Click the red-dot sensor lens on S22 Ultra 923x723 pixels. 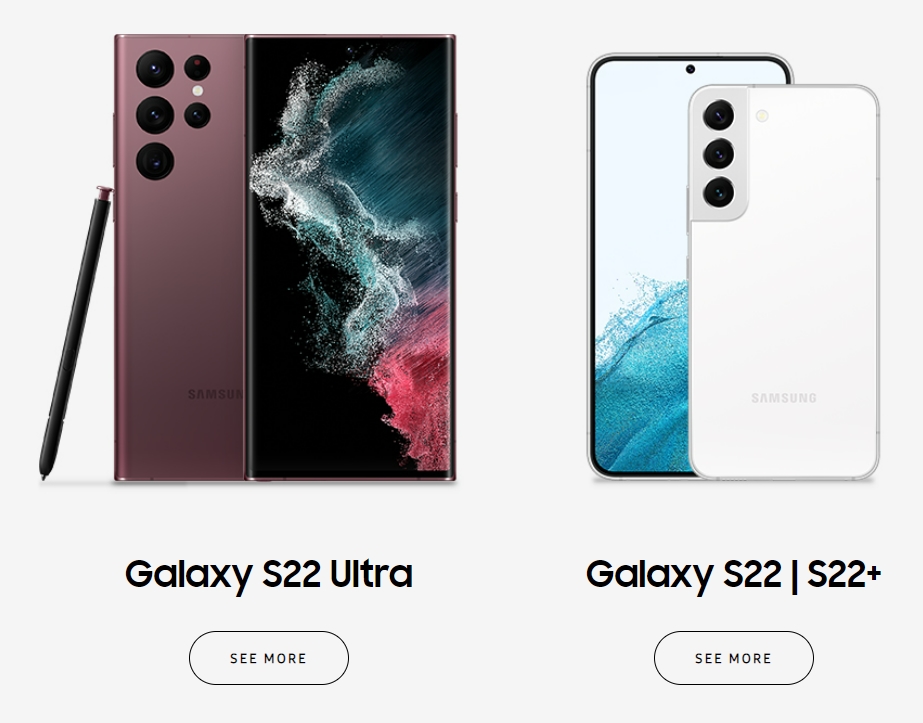point(197,67)
